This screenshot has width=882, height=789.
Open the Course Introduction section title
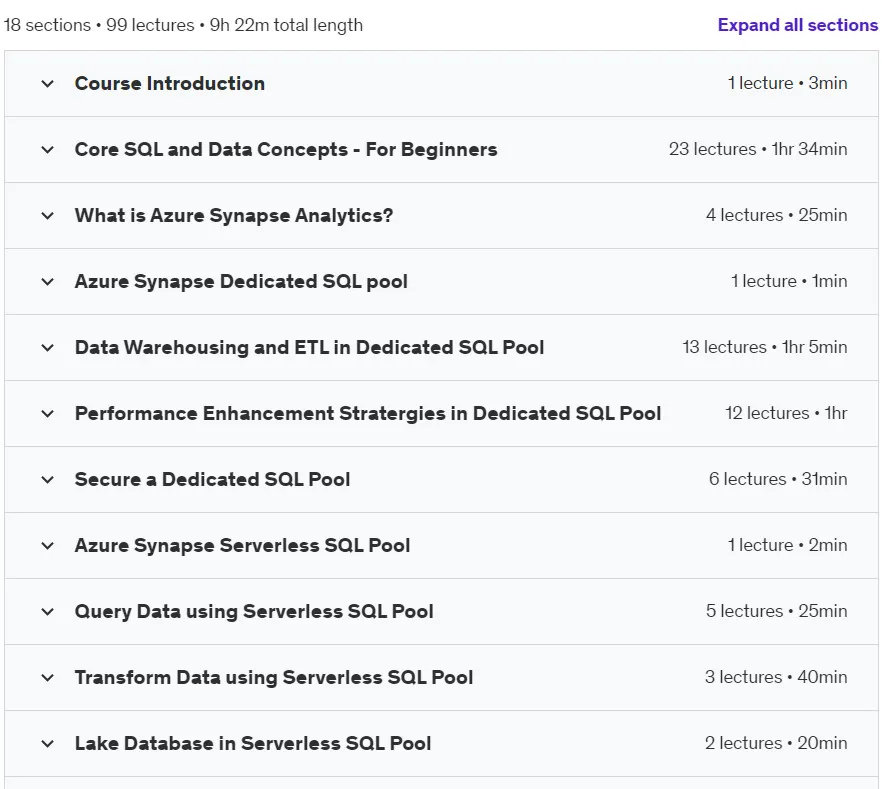pyautogui.click(x=169, y=83)
